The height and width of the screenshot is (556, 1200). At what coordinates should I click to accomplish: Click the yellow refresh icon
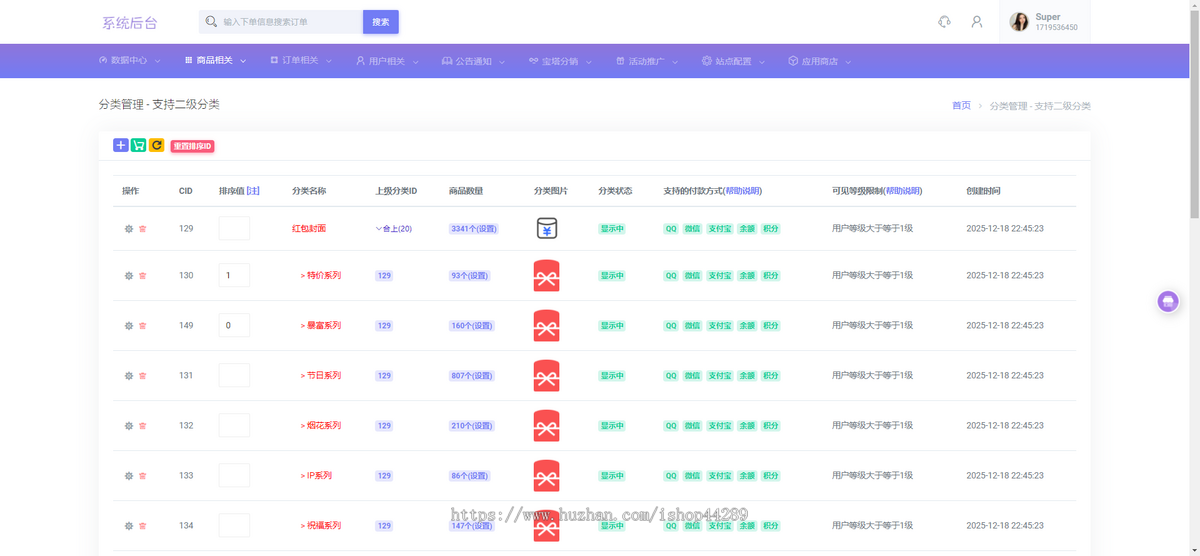(157, 145)
